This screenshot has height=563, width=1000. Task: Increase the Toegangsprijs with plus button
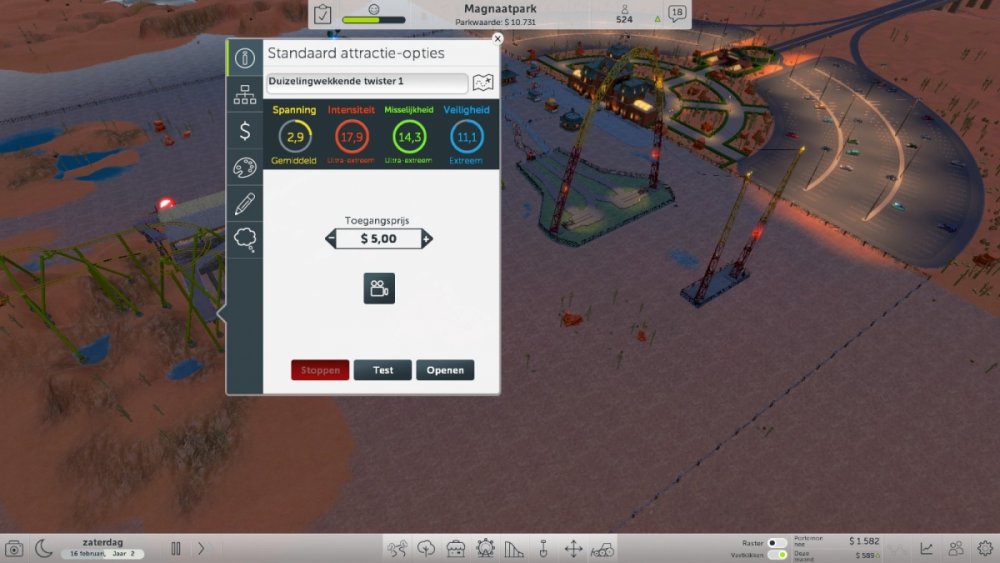click(427, 239)
